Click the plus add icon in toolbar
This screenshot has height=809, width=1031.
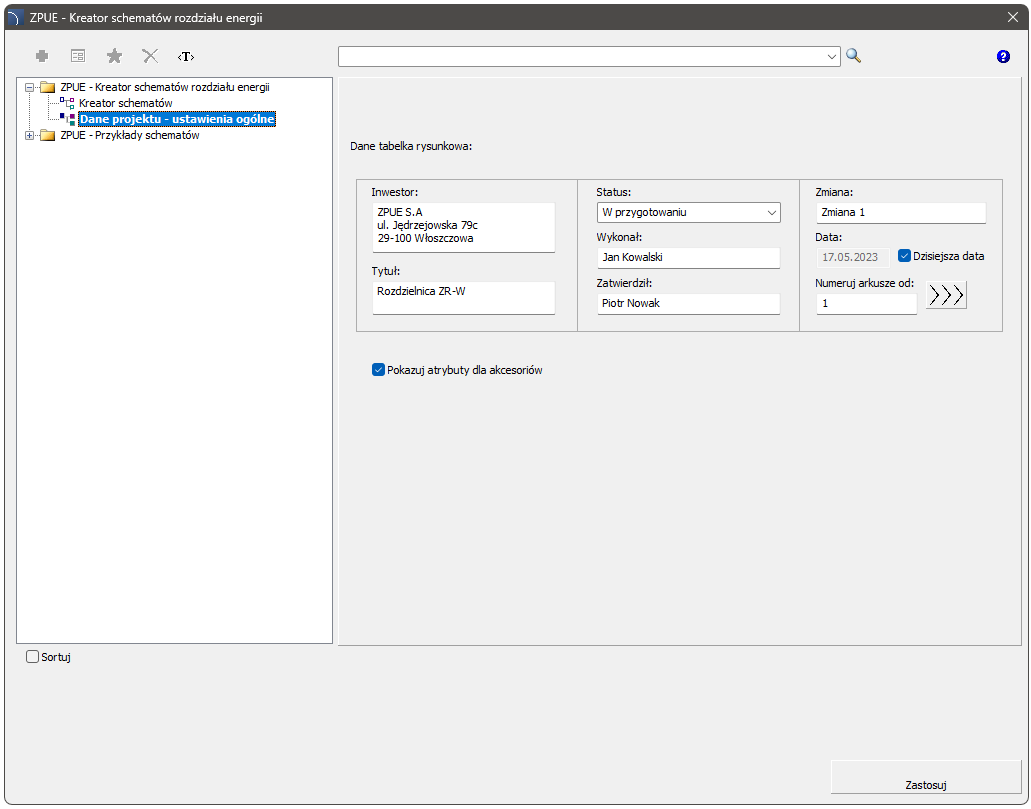click(42, 57)
